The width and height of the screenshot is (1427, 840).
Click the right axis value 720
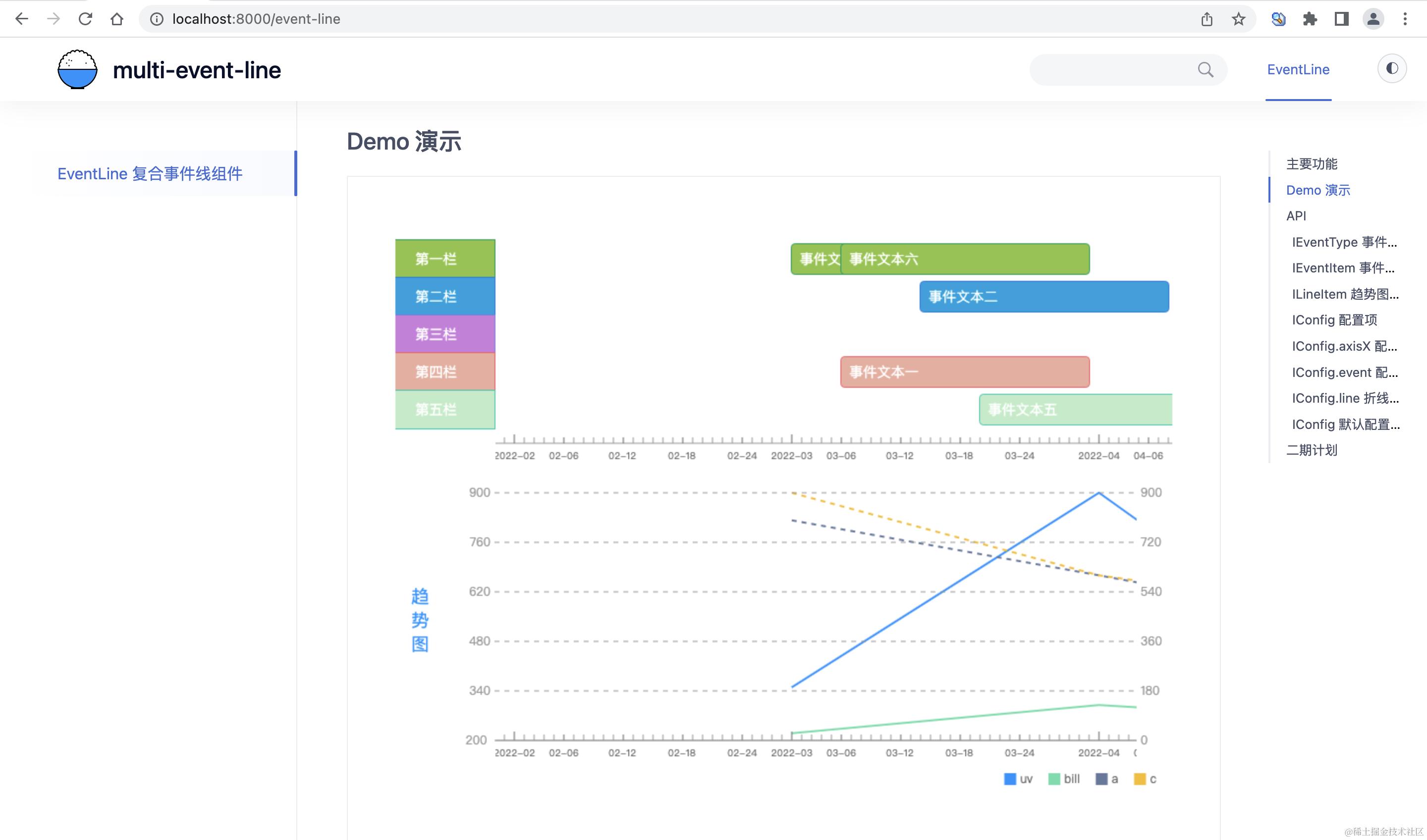pos(1151,542)
